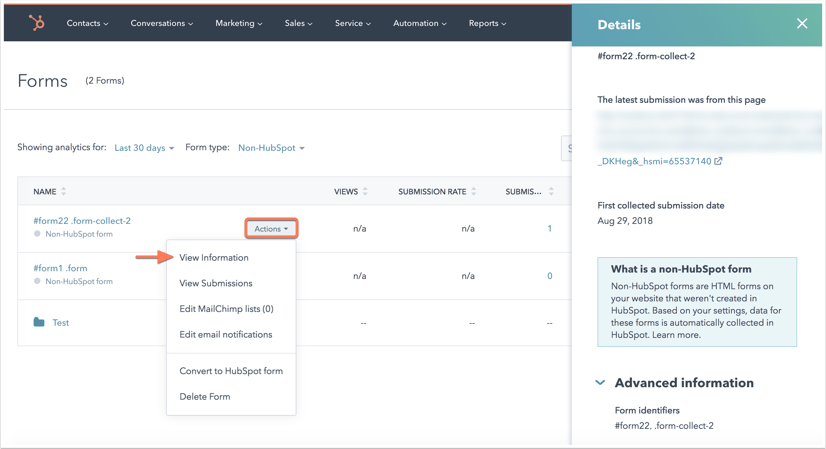Click the 'Showing analytics for:' label
The image size is (826, 449).
pos(62,148)
